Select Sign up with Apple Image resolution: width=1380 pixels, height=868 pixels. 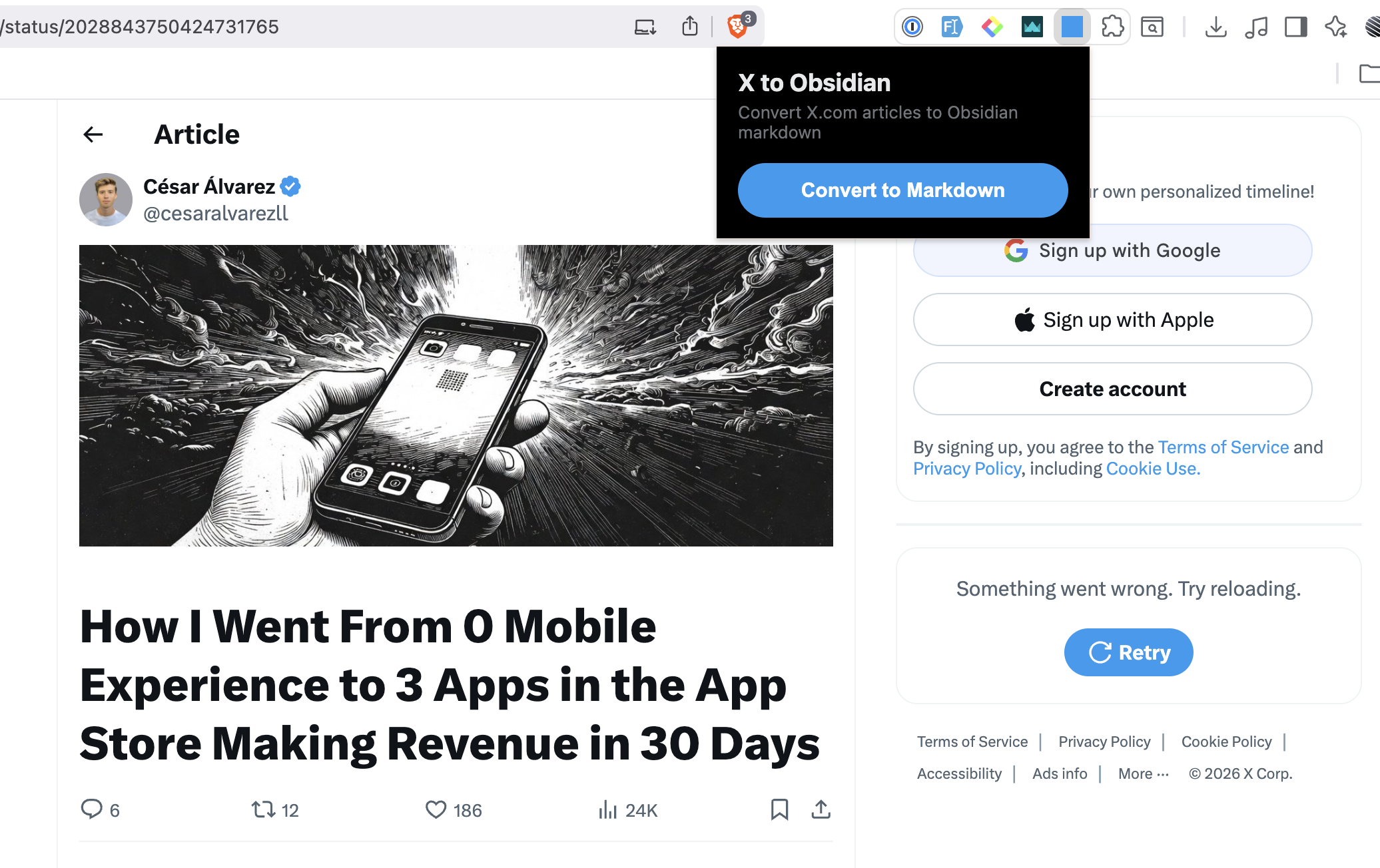pyautogui.click(x=1112, y=320)
